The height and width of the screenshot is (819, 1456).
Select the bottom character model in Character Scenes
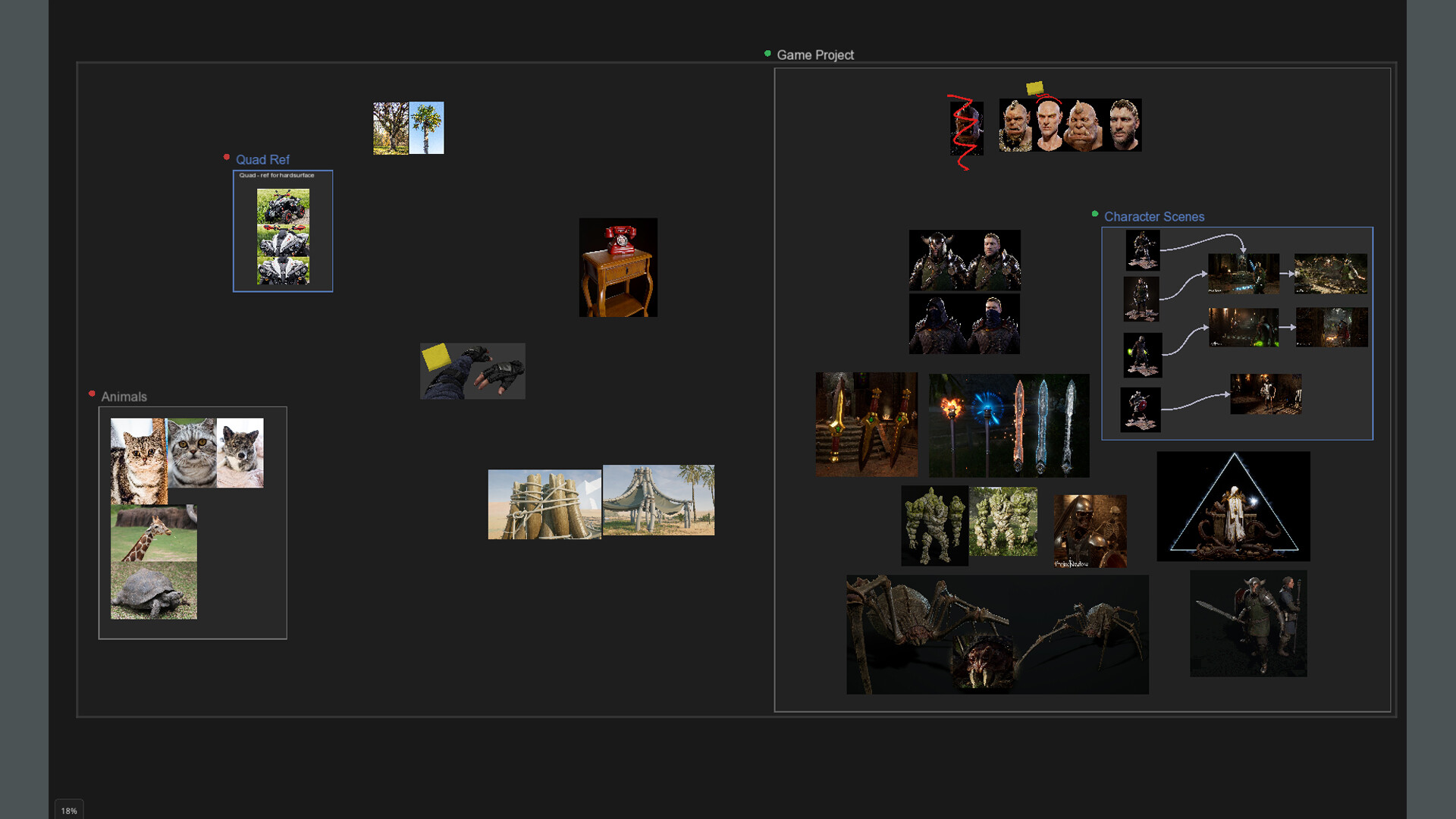(1141, 409)
